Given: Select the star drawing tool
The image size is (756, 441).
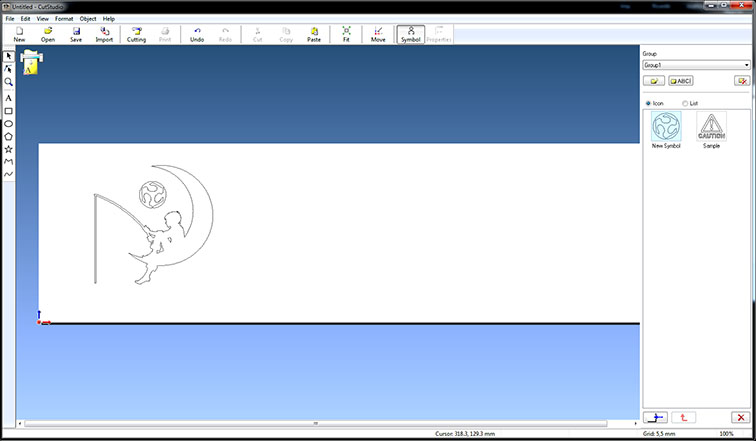Looking at the screenshot, I should pos(8,149).
